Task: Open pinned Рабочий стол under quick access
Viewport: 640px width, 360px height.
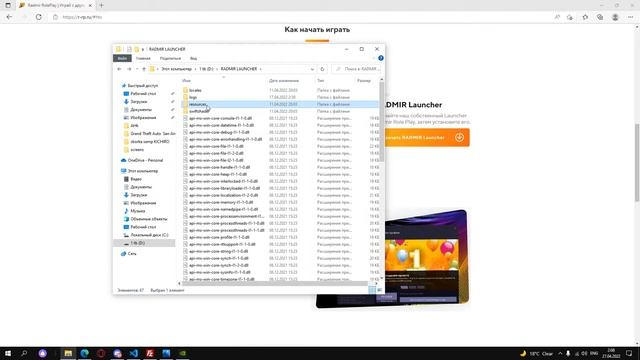Action: point(143,93)
